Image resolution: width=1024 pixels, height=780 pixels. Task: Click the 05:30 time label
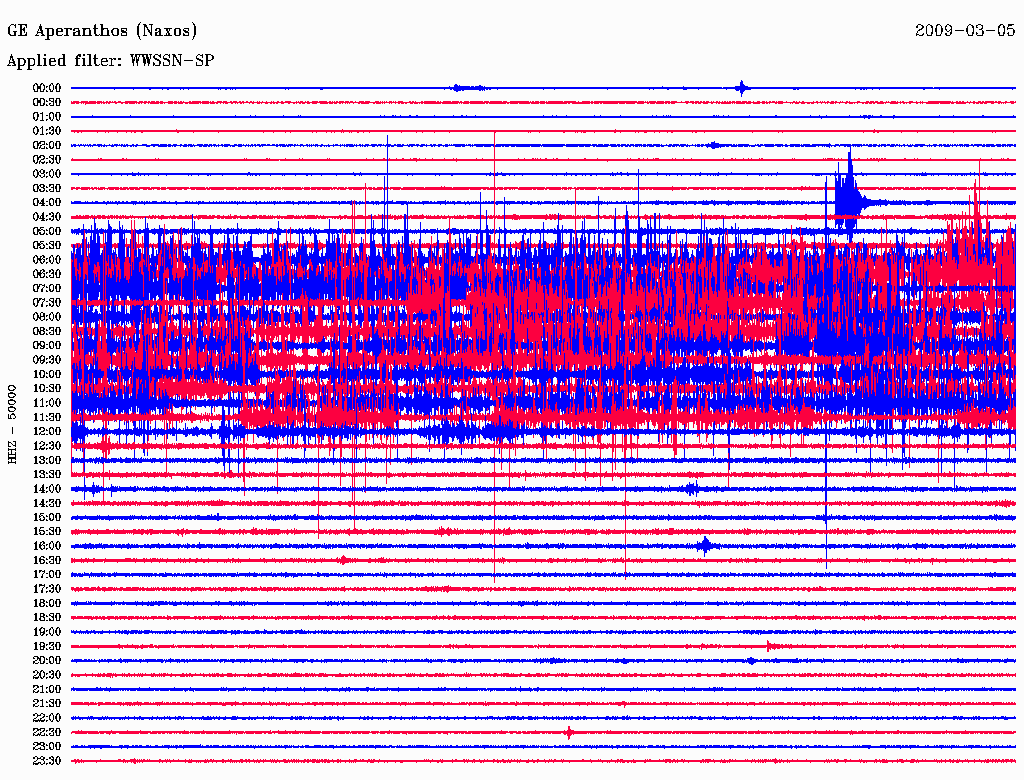[x=47, y=246]
